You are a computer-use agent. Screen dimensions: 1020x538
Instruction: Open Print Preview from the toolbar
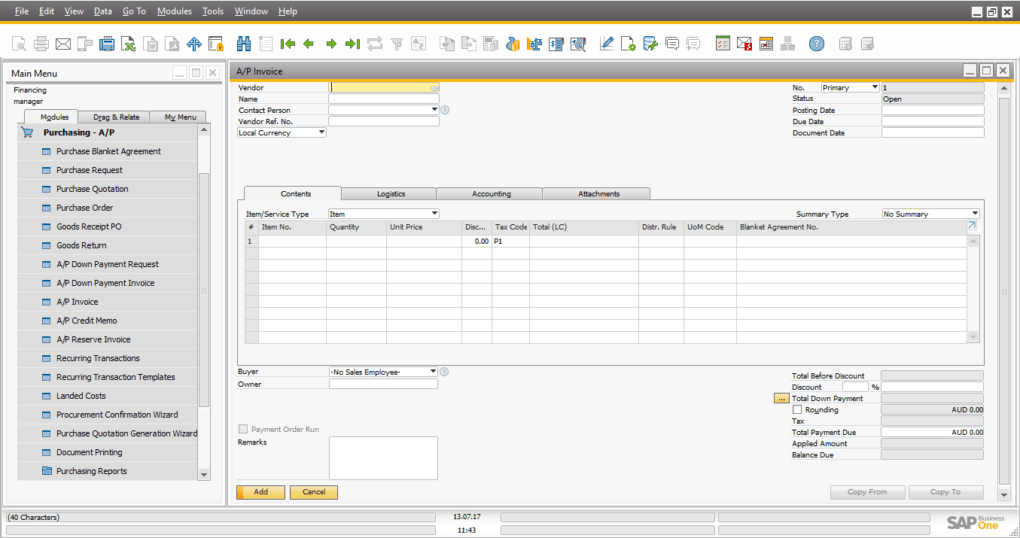pos(19,44)
